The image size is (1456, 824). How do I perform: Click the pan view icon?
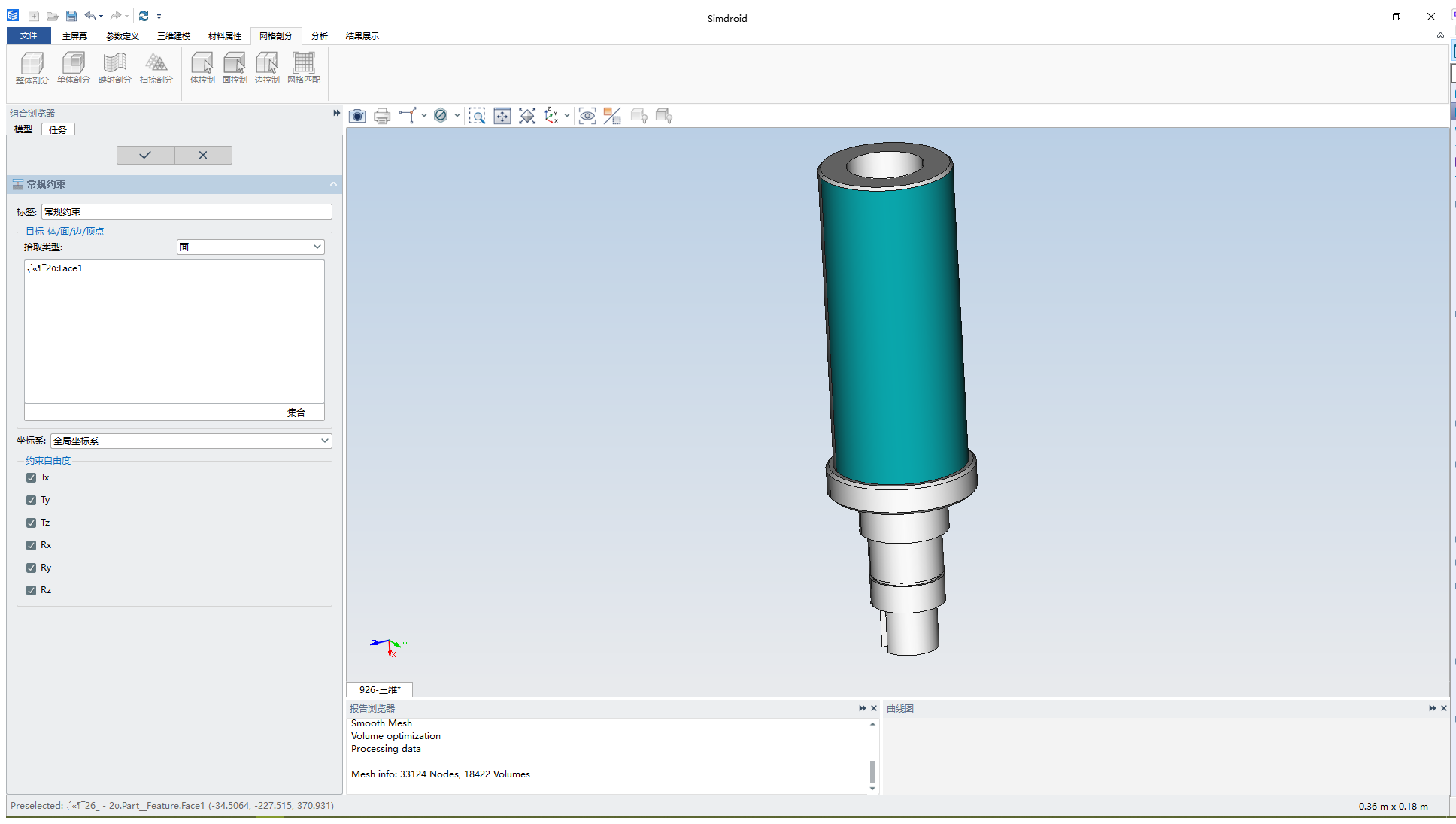[x=502, y=116]
